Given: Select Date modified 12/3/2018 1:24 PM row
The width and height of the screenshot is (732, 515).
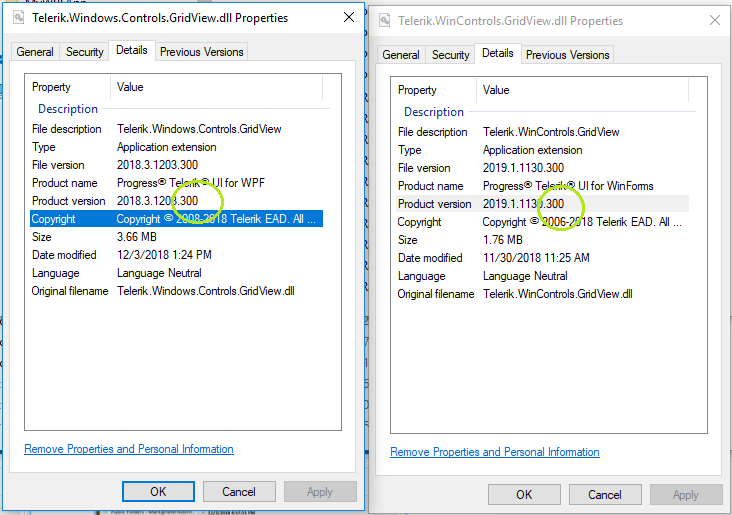Looking at the screenshot, I should coord(176,255).
